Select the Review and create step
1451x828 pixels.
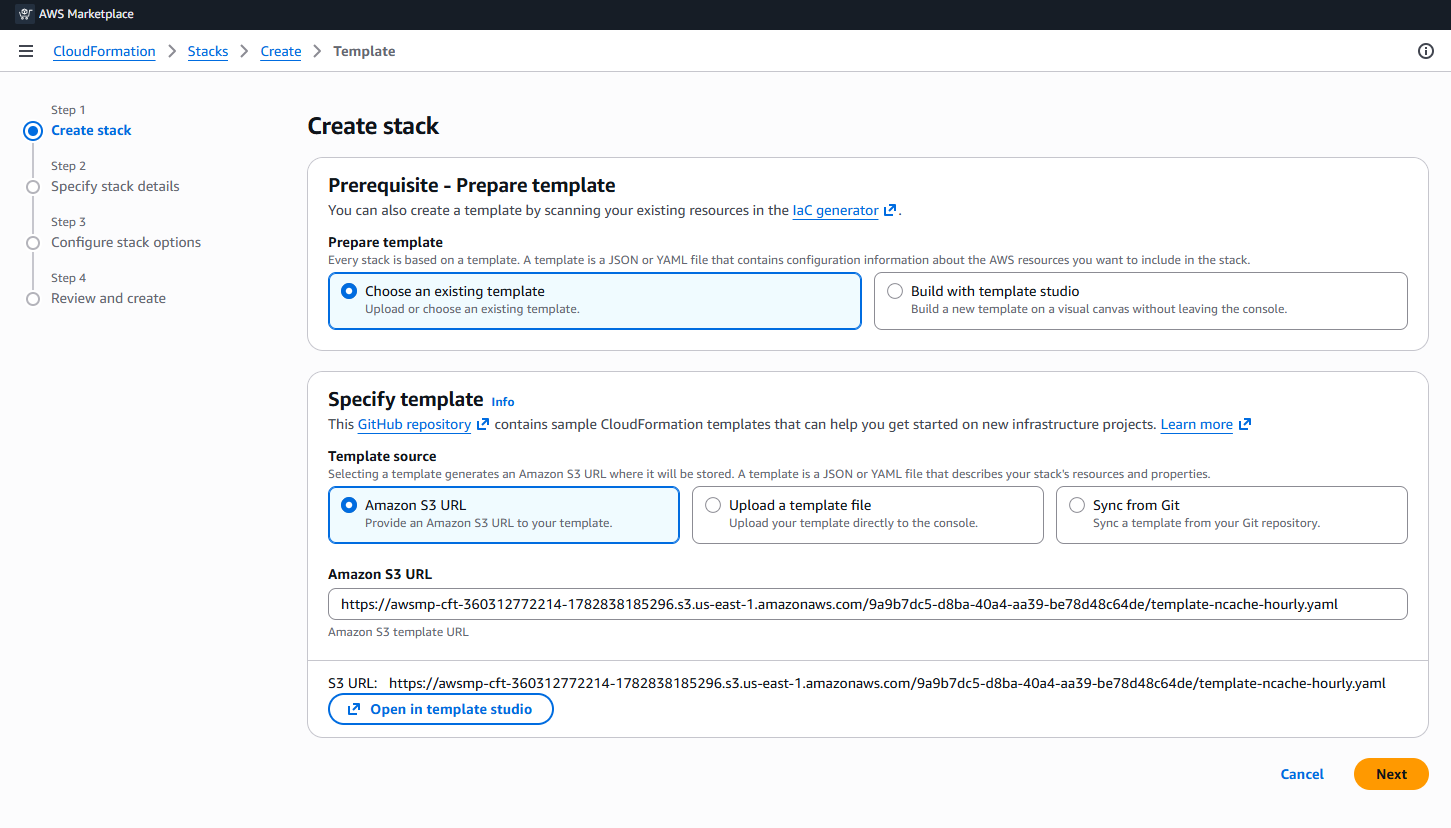click(x=109, y=299)
